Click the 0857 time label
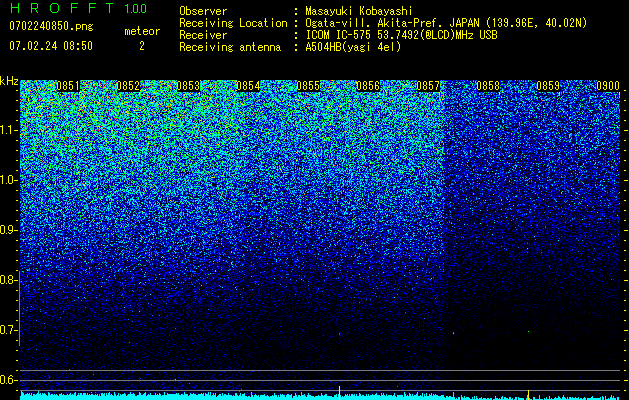629x400 pixels. click(428, 86)
